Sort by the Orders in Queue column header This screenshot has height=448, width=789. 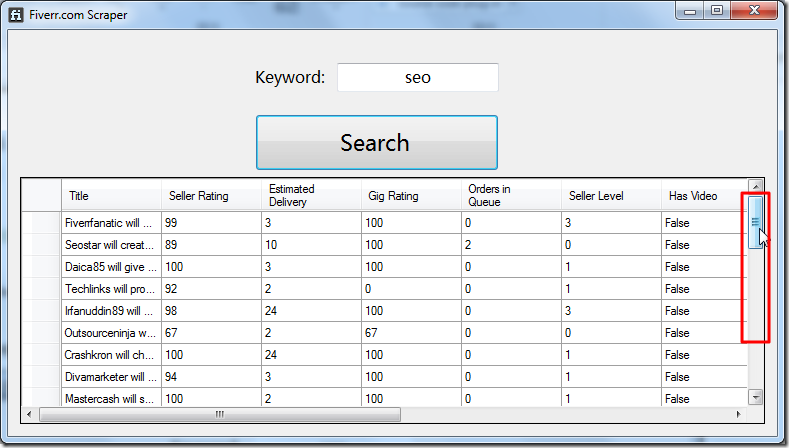click(x=511, y=195)
